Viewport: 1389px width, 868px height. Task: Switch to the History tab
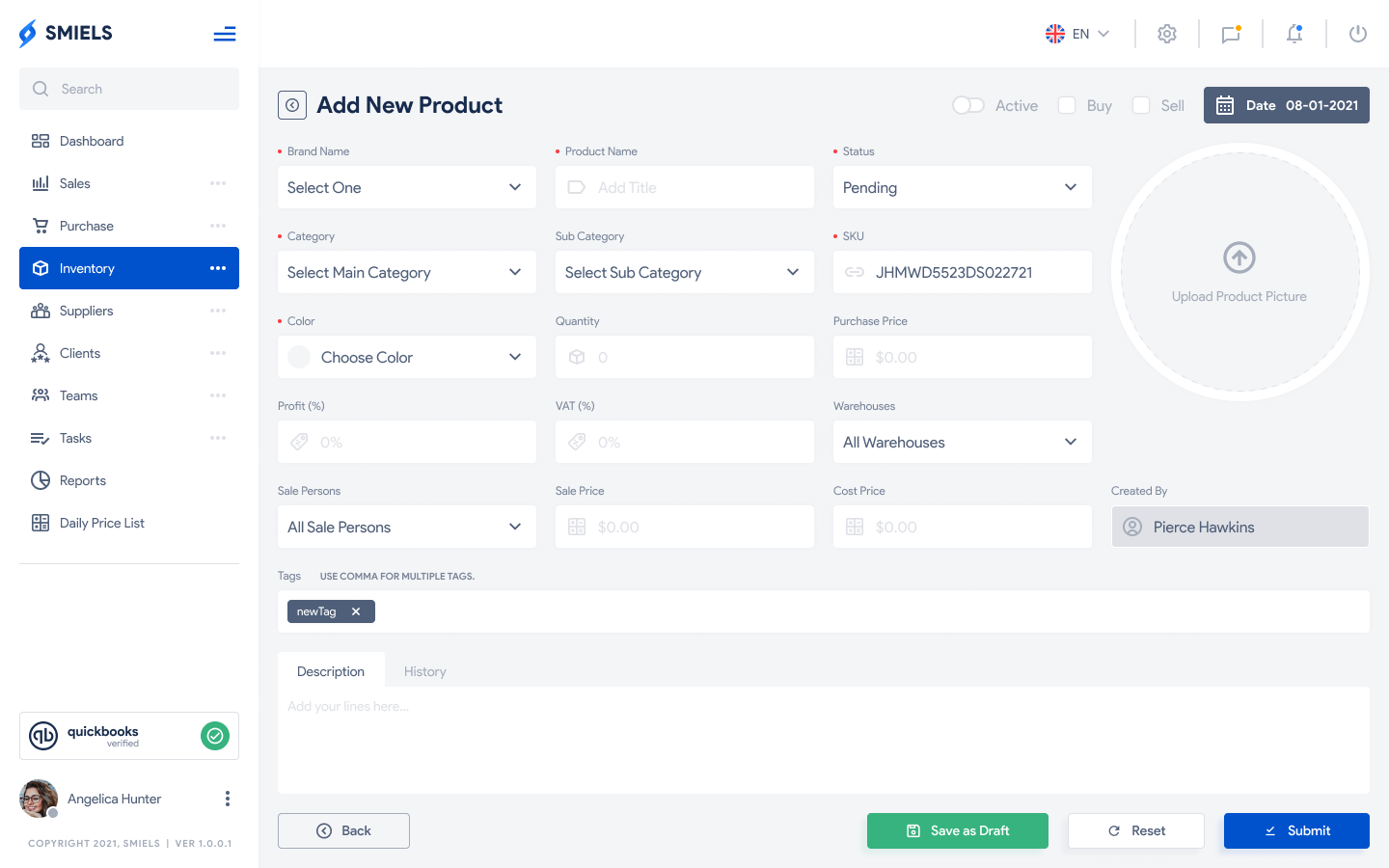(x=425, y=671)
